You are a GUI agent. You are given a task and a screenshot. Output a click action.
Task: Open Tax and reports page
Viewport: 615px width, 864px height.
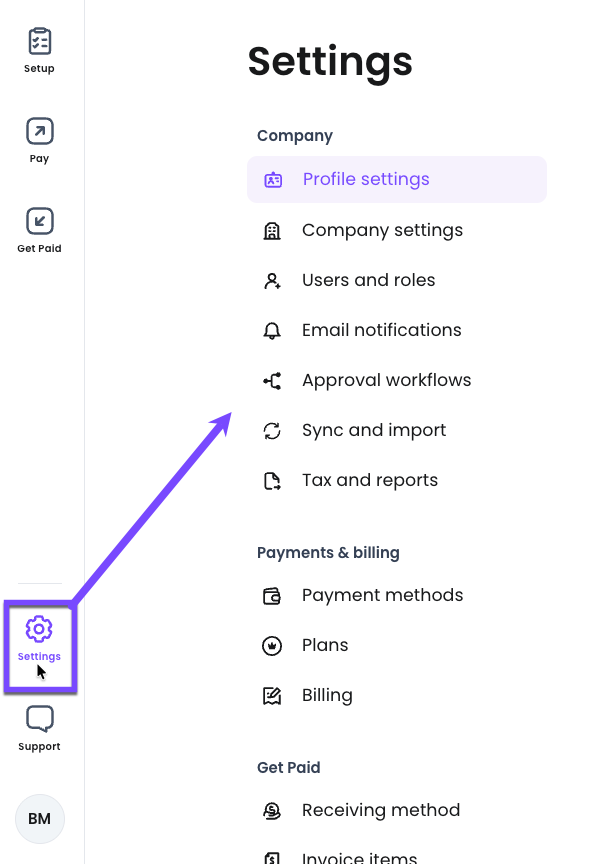(x=370, y=481)
